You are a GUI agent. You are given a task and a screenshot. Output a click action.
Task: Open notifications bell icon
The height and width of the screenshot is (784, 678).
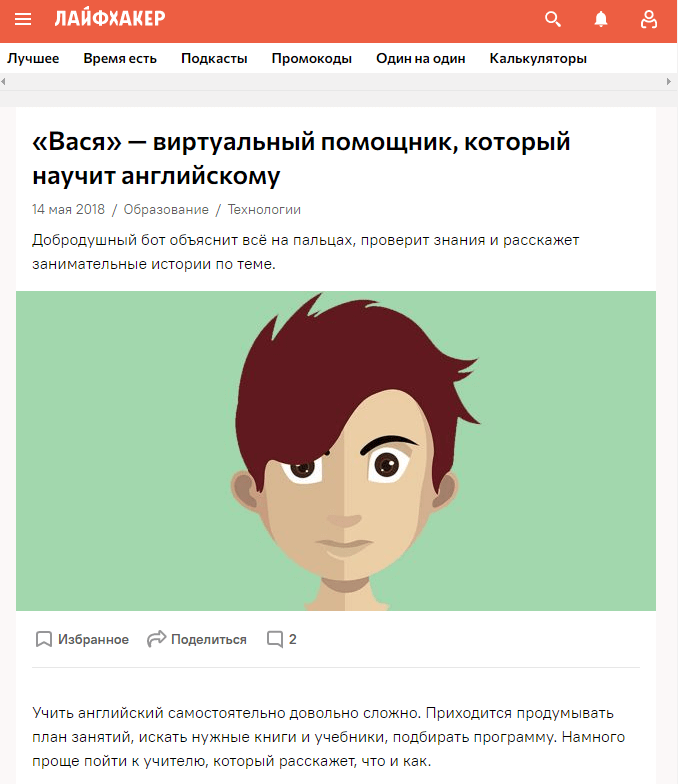[600, 19]
